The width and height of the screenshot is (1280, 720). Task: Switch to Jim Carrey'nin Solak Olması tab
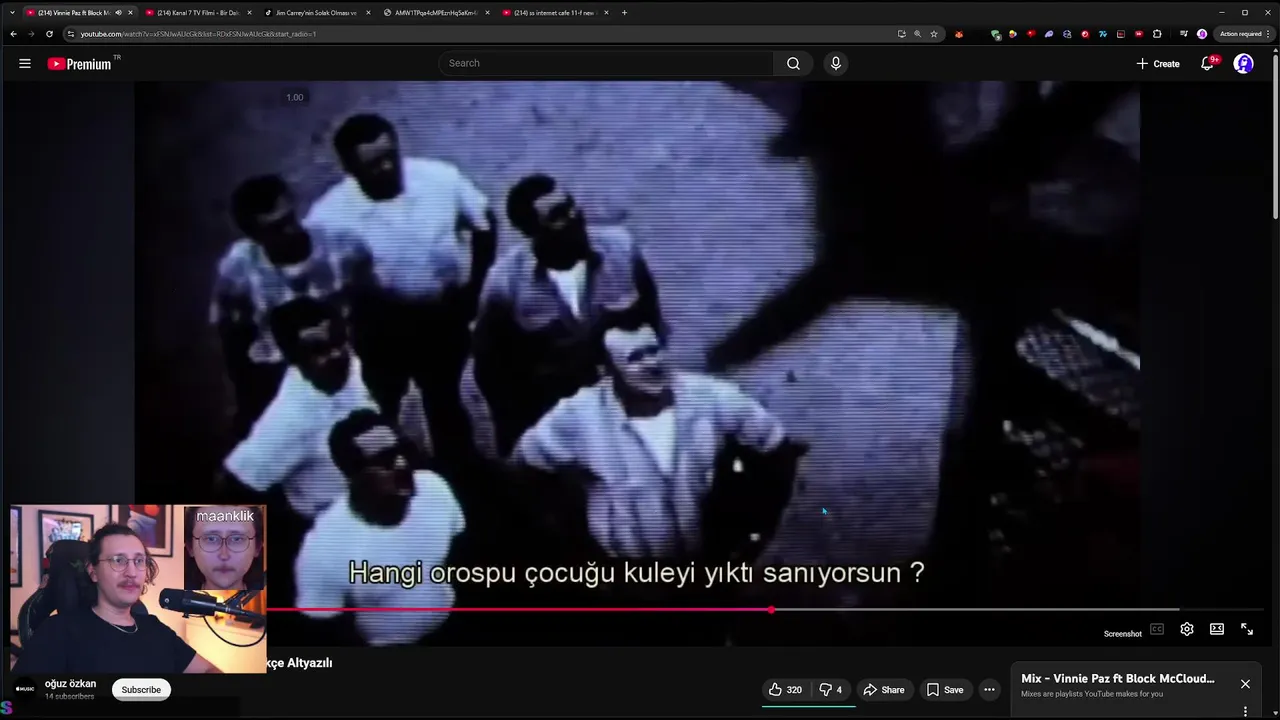tap(315, 12)
